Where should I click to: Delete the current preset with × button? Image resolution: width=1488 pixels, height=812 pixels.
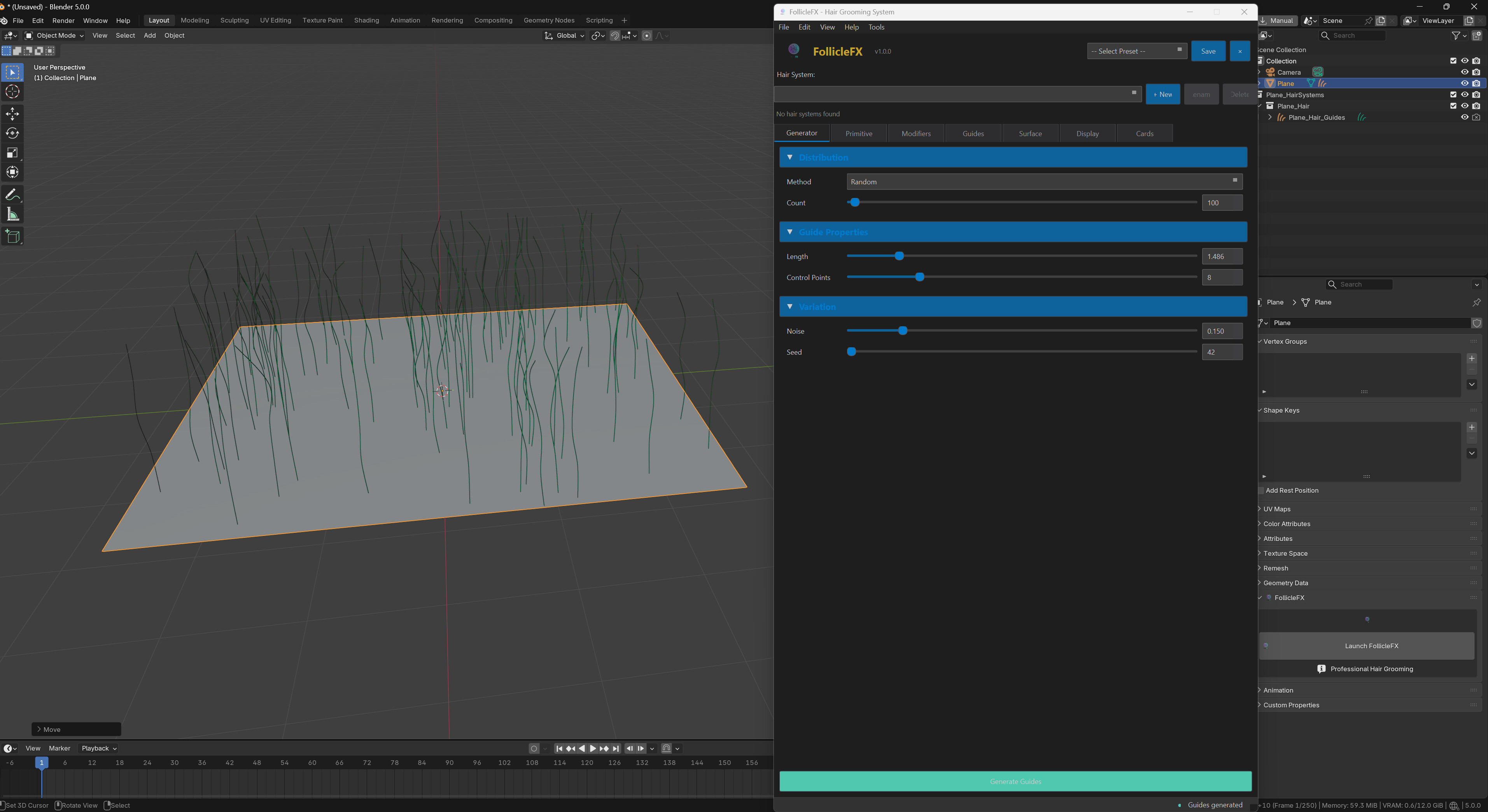1239,51
